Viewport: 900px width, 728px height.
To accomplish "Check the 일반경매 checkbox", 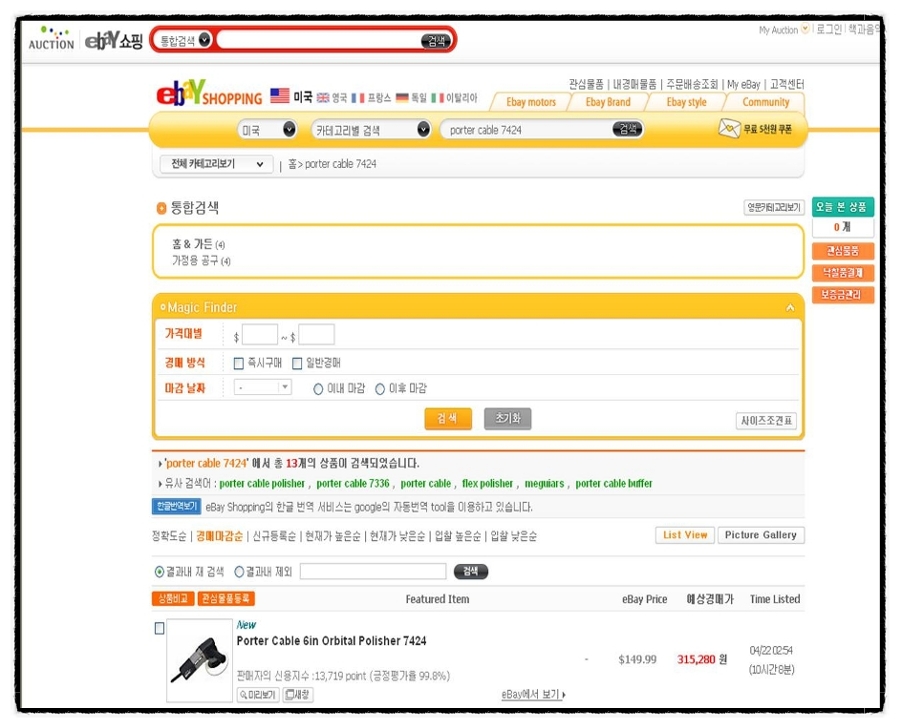I will coord(297,363).
